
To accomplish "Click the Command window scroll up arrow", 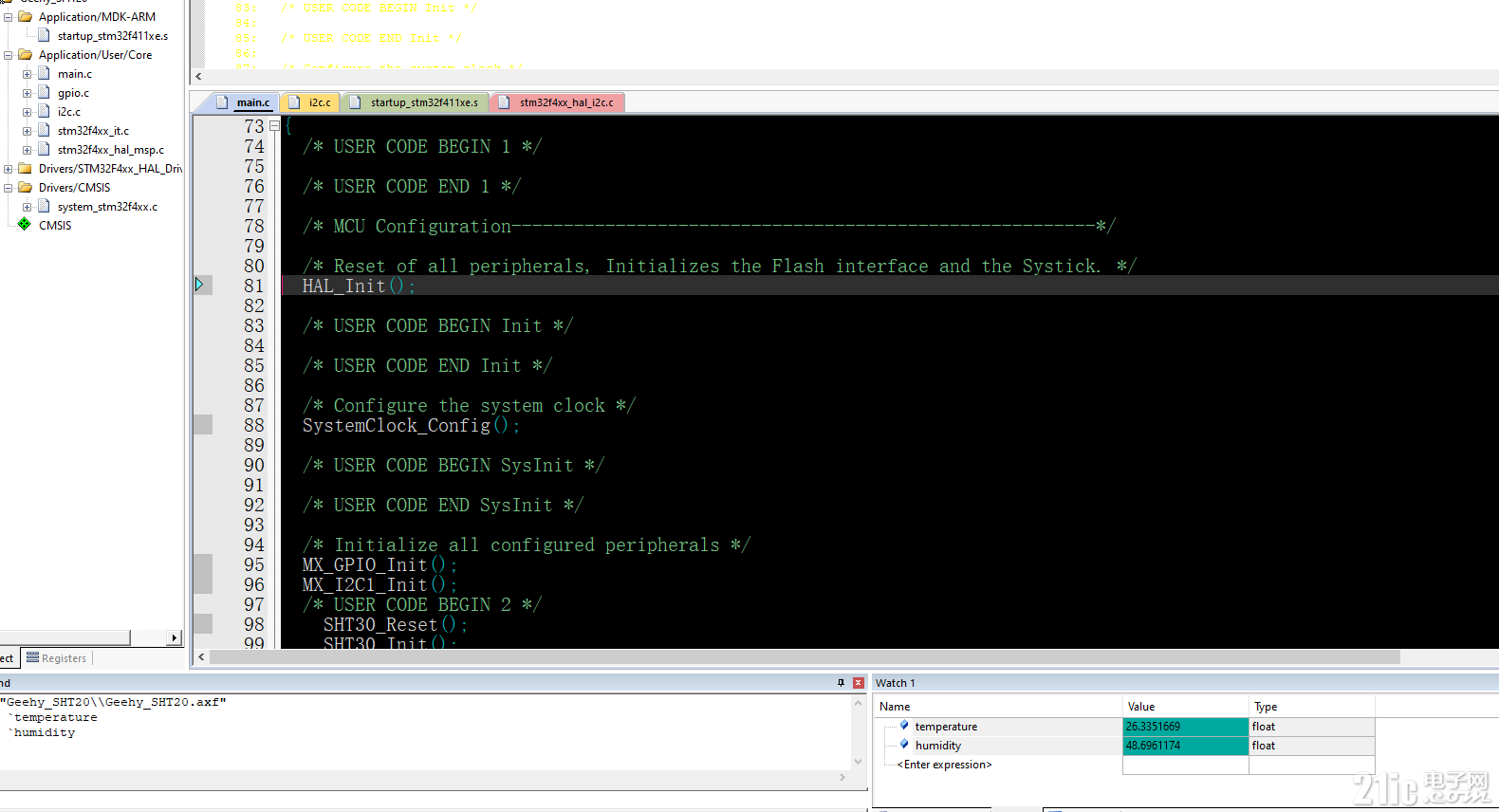I will [858, 703].
